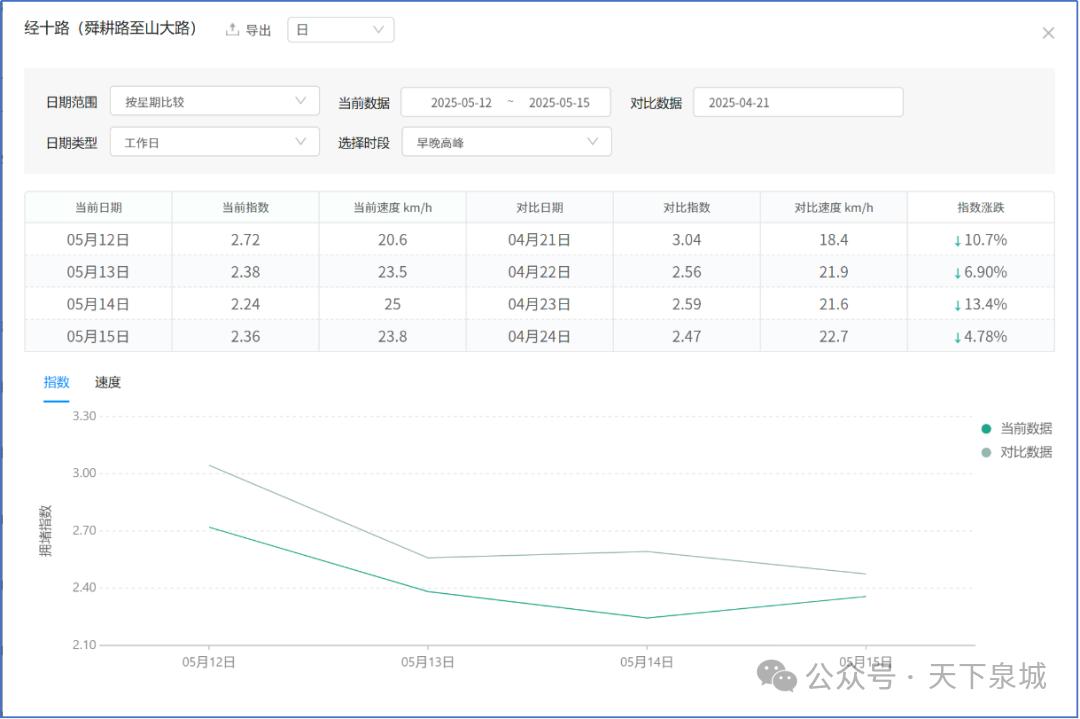Click the 对比数据 date field 2025-04-21
Screen dimensions: 1080x719
(x=797, y=102)
